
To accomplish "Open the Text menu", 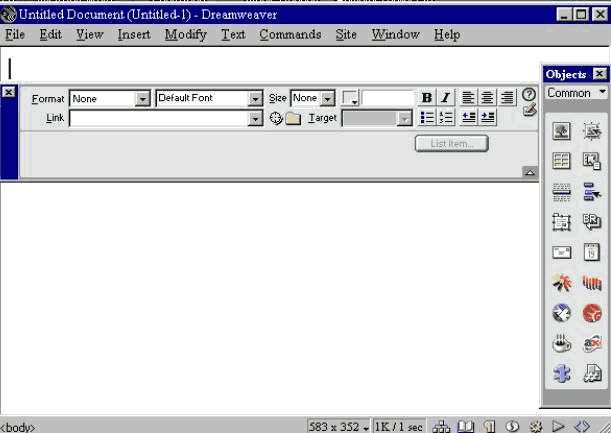I will click(233, 35).
